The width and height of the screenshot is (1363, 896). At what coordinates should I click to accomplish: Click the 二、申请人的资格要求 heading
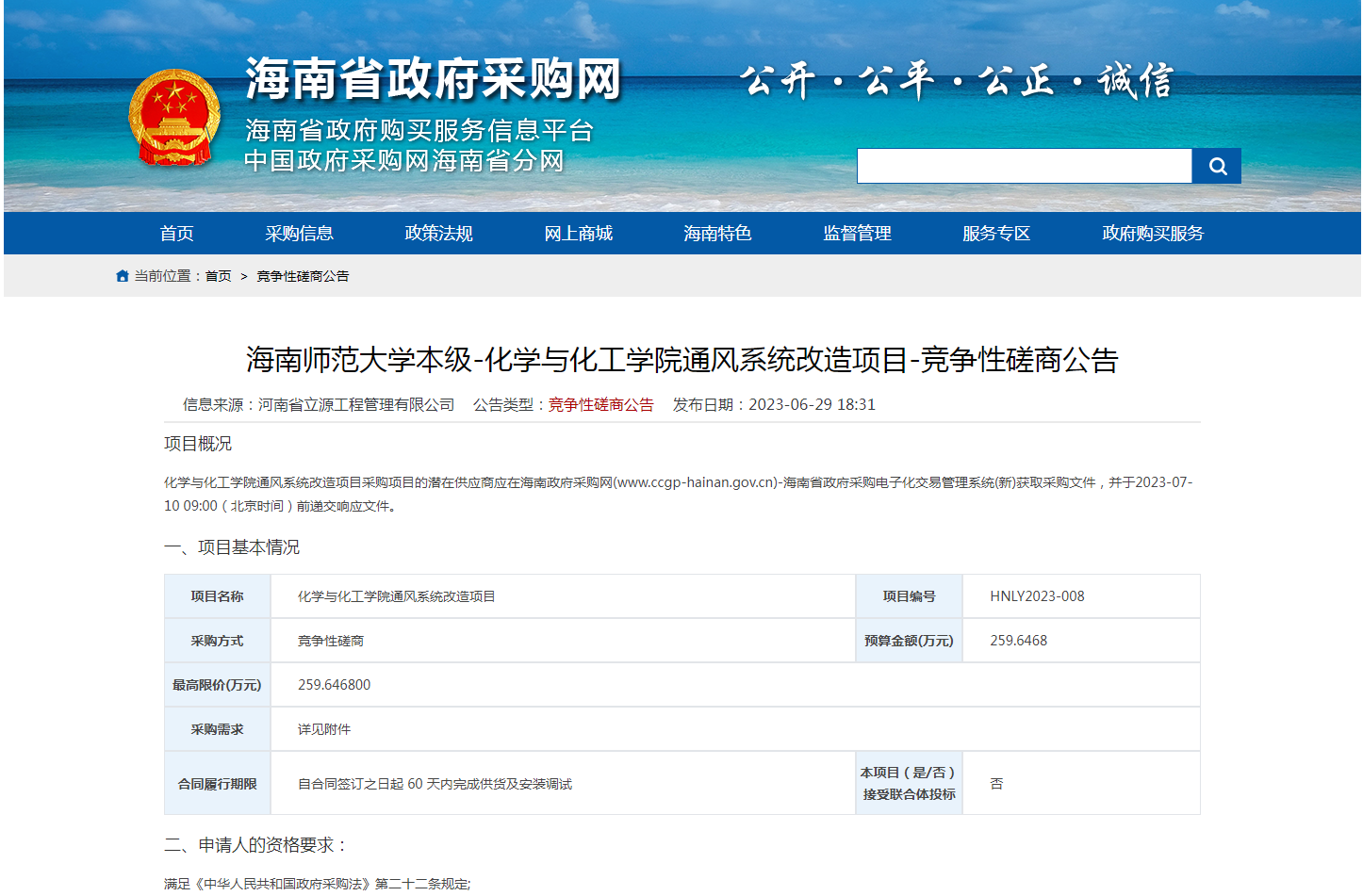point(255,845)
